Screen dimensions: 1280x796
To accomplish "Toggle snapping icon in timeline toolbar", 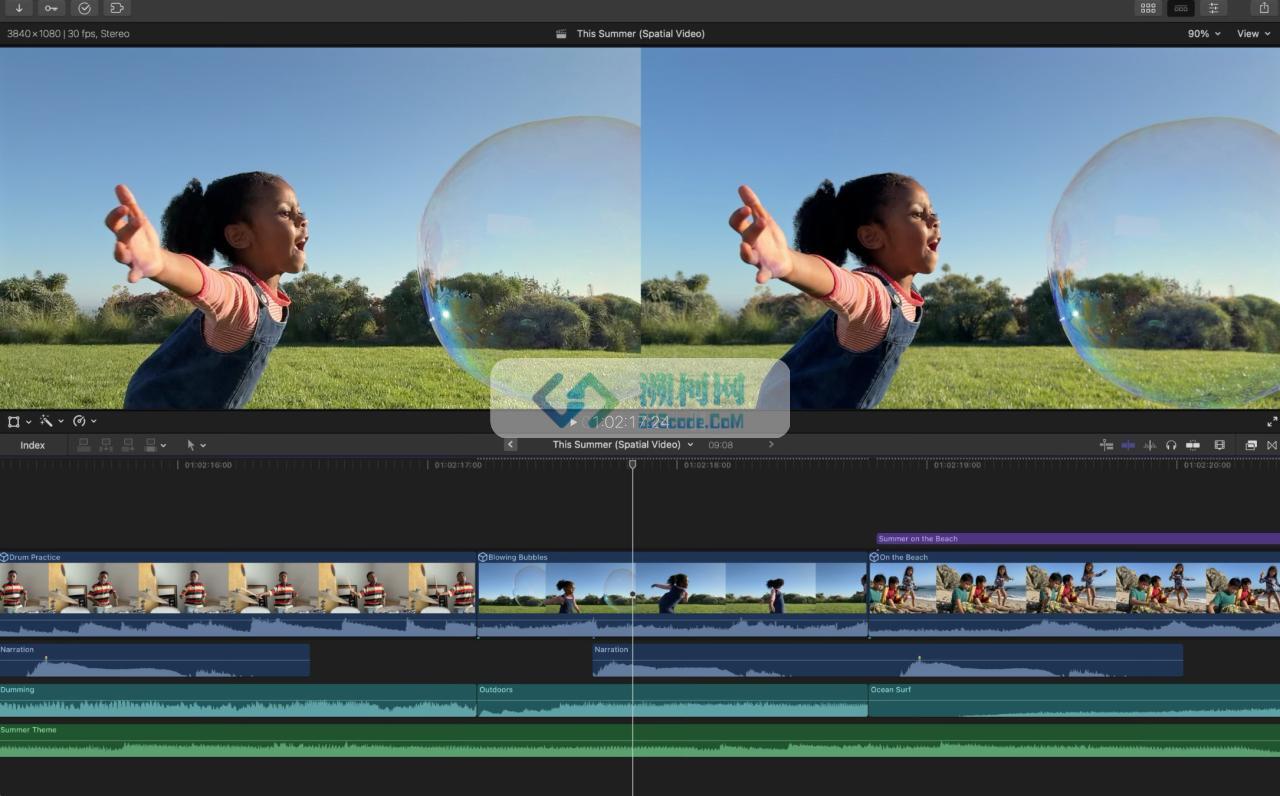I will pos(1193,445).
